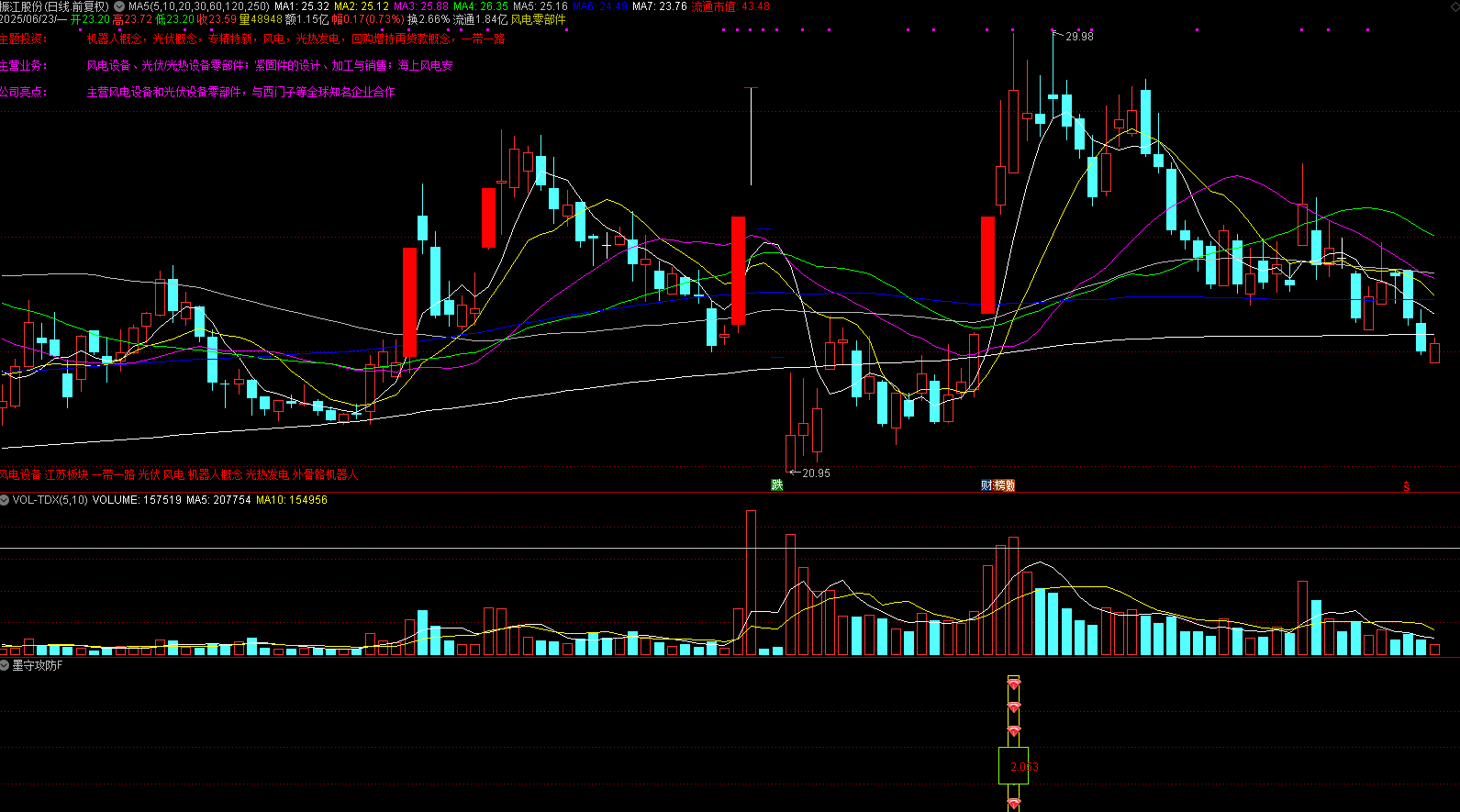Click the green 跌 event marker icon
The image size is (1460, 812).
777,485
